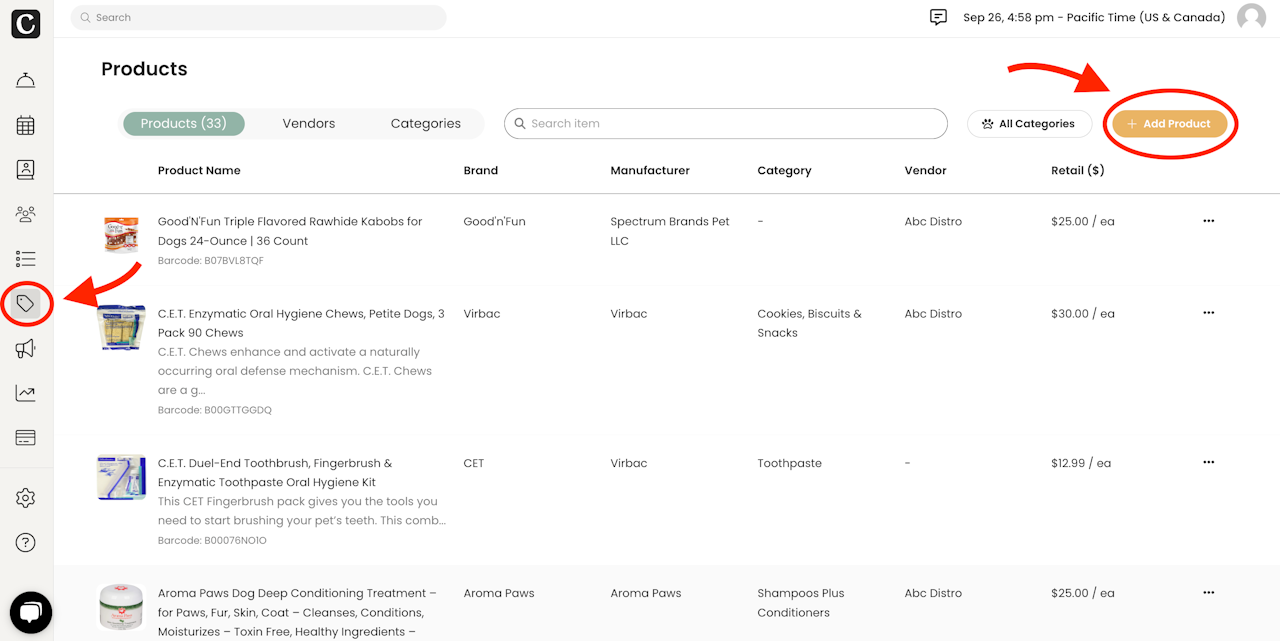Open the concierge bell icon in sidebar

click(26, 81)
